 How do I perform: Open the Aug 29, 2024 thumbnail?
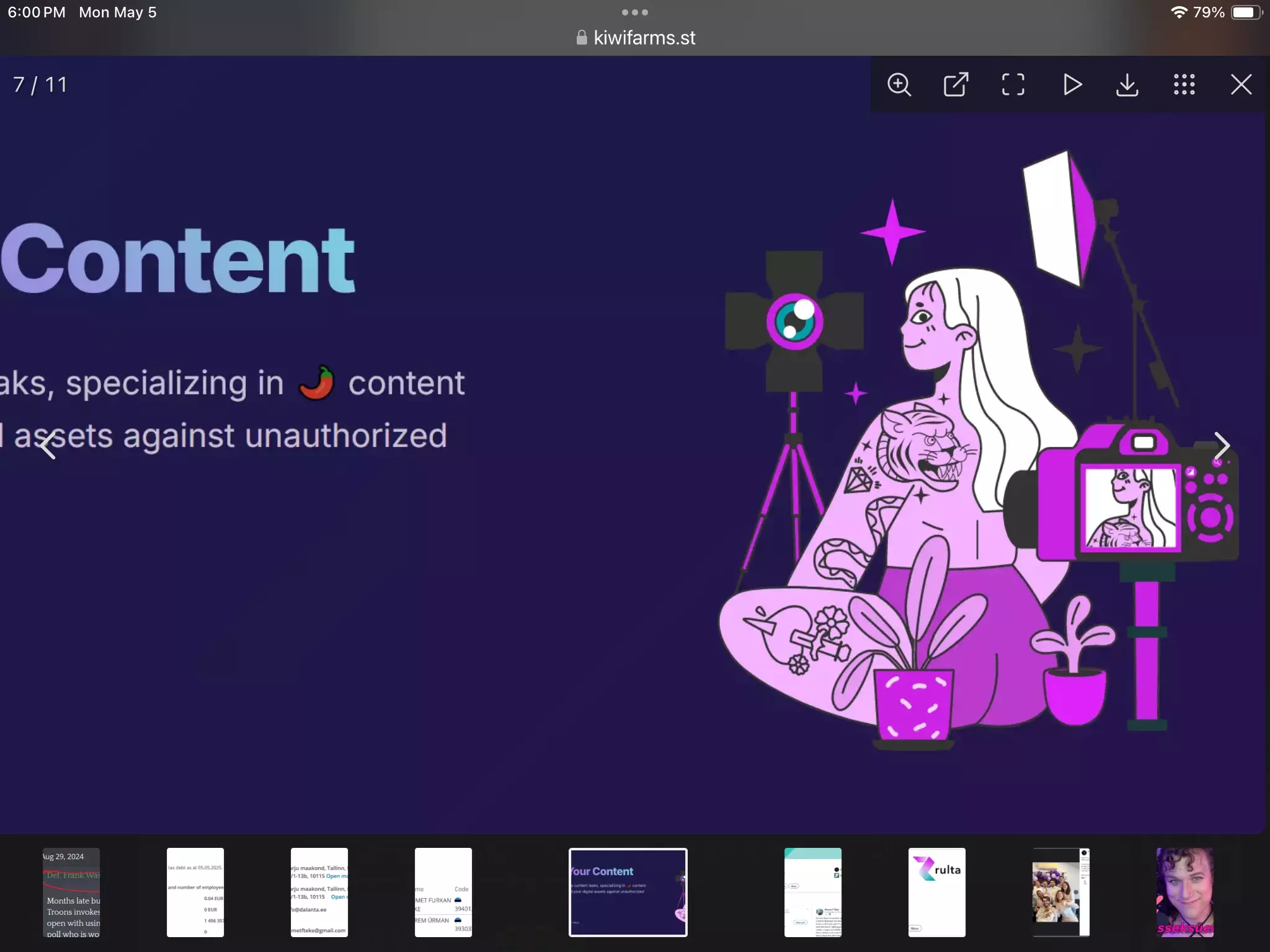[x=71, y=892]
